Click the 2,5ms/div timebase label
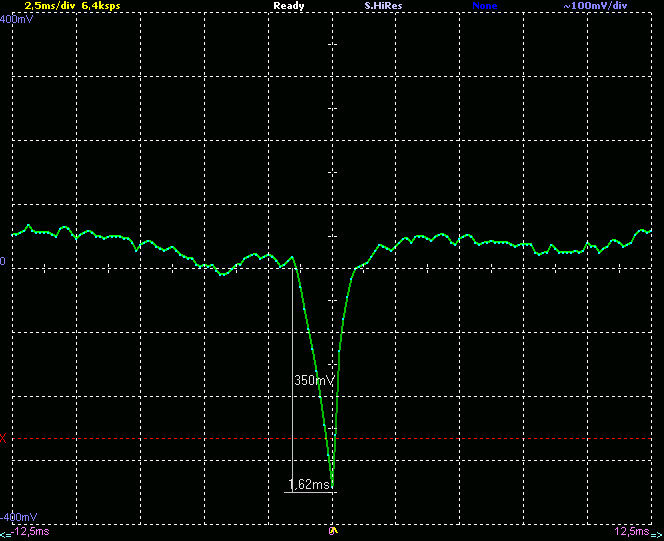664x541 pixels. [x=49, y=6]
